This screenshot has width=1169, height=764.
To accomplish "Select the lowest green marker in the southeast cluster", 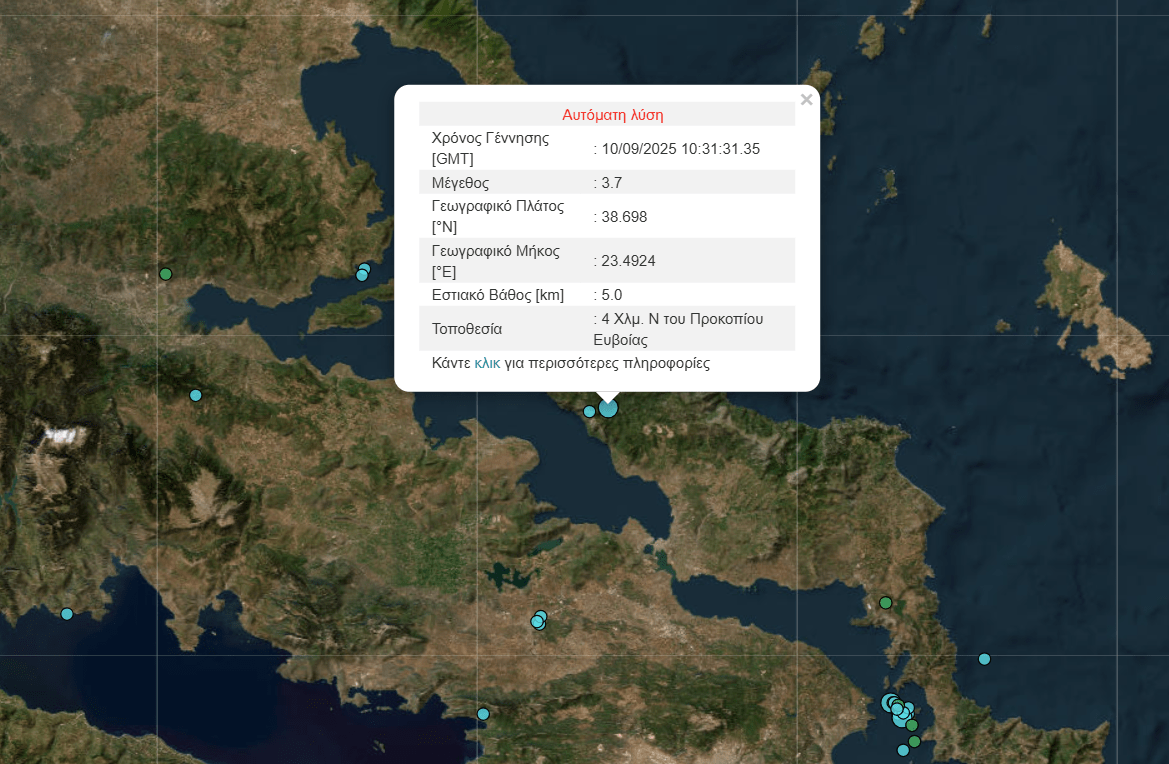I will click(914, 741).
